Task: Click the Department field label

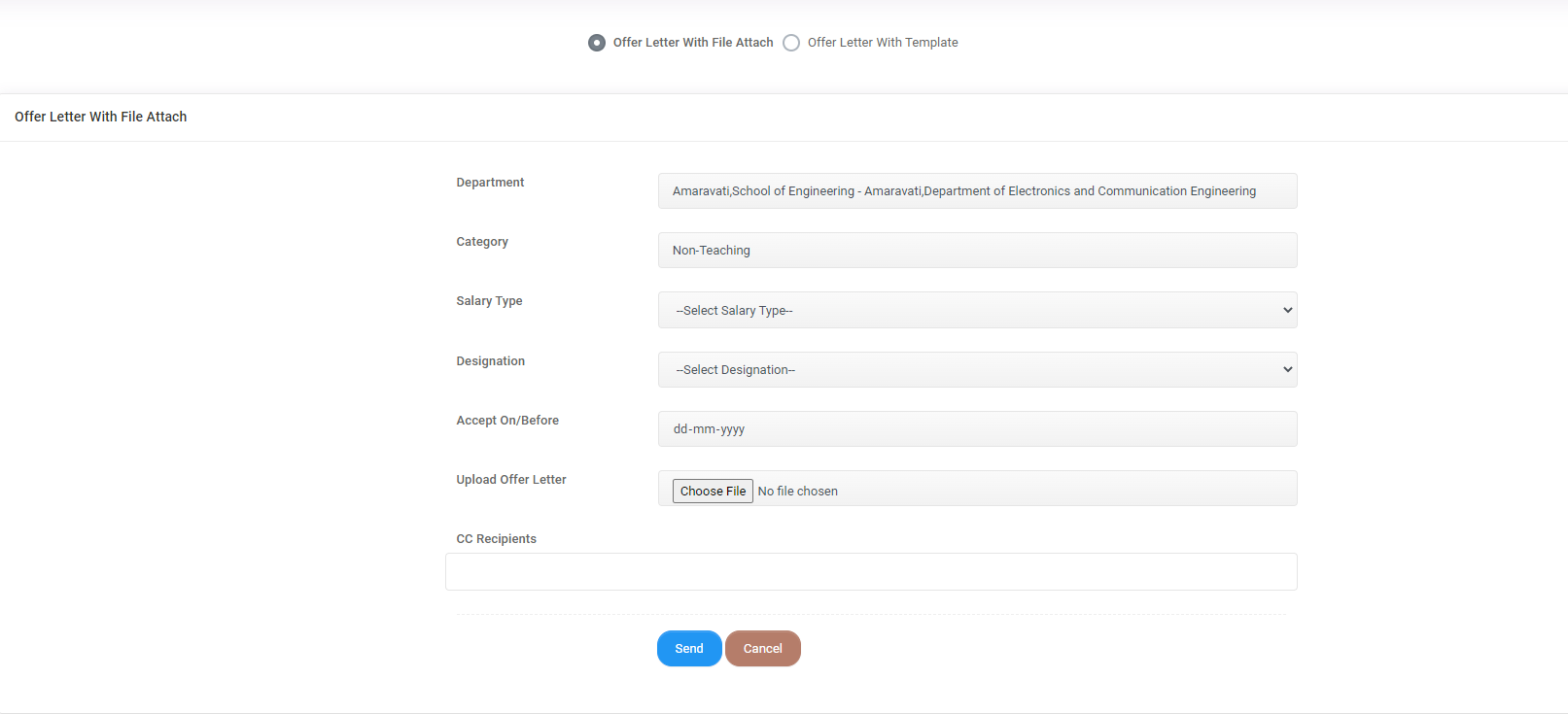Action: pos(490,183)
